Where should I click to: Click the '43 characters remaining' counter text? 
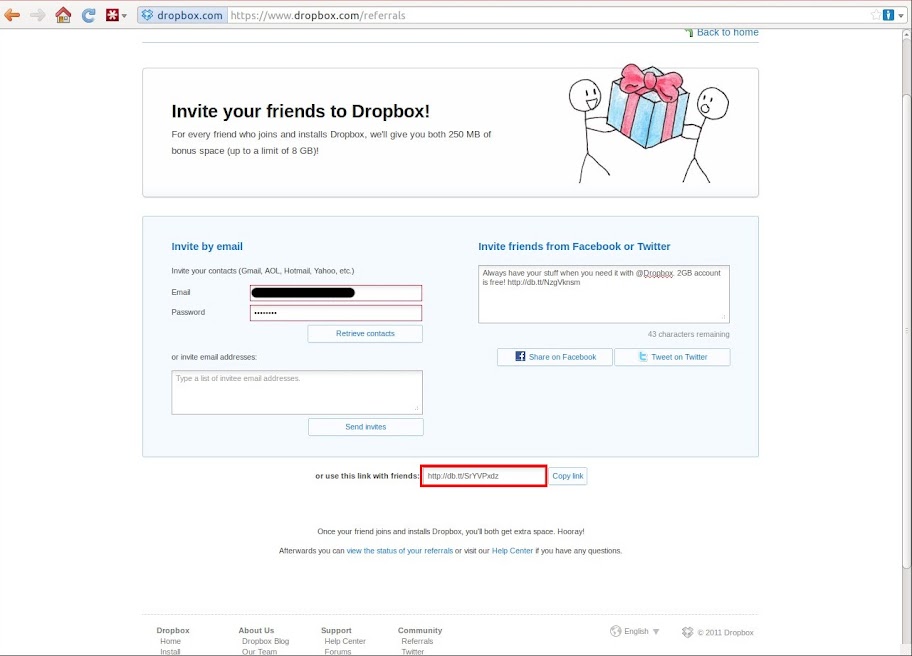(x=688, y=334)
